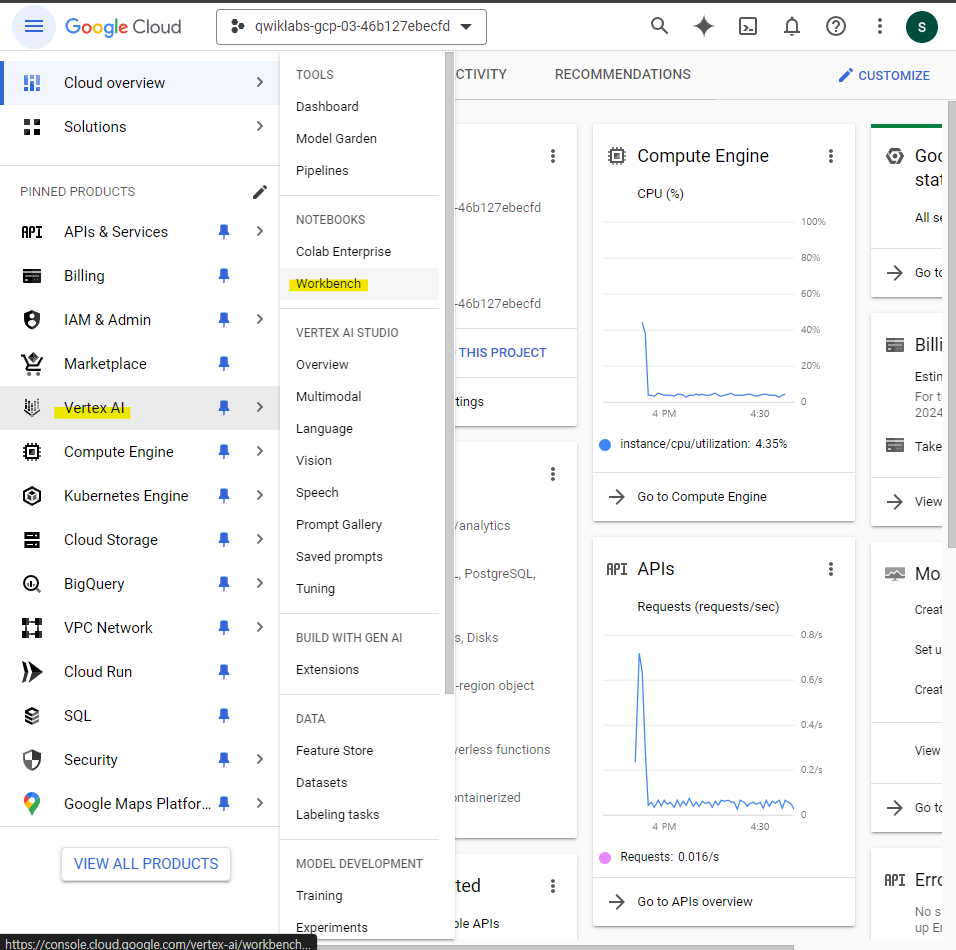Click the Customize button

(x=884, y=76)
